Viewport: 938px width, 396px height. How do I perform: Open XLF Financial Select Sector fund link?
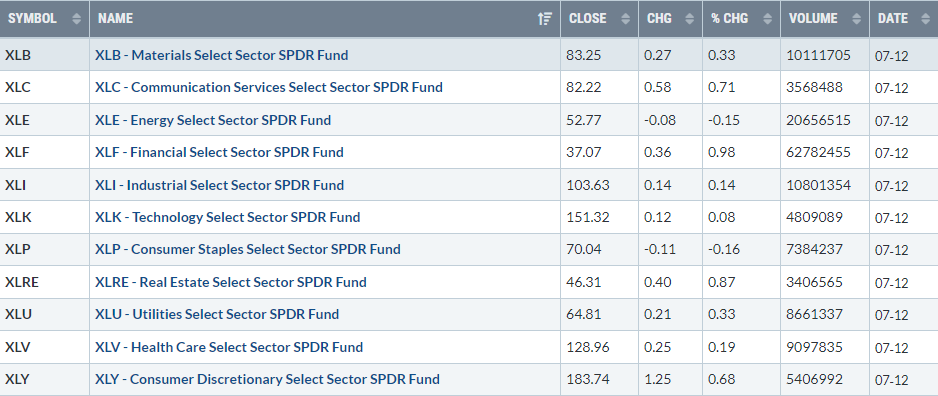[219, 153]
